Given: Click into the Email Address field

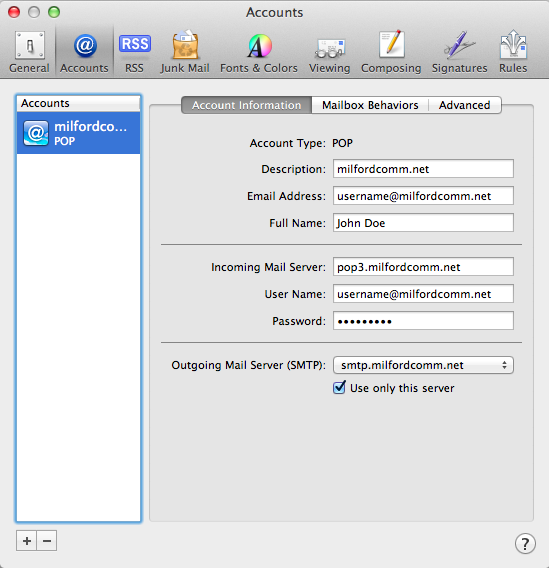Looking at the screenshot, I should click(x=423, y=196).
